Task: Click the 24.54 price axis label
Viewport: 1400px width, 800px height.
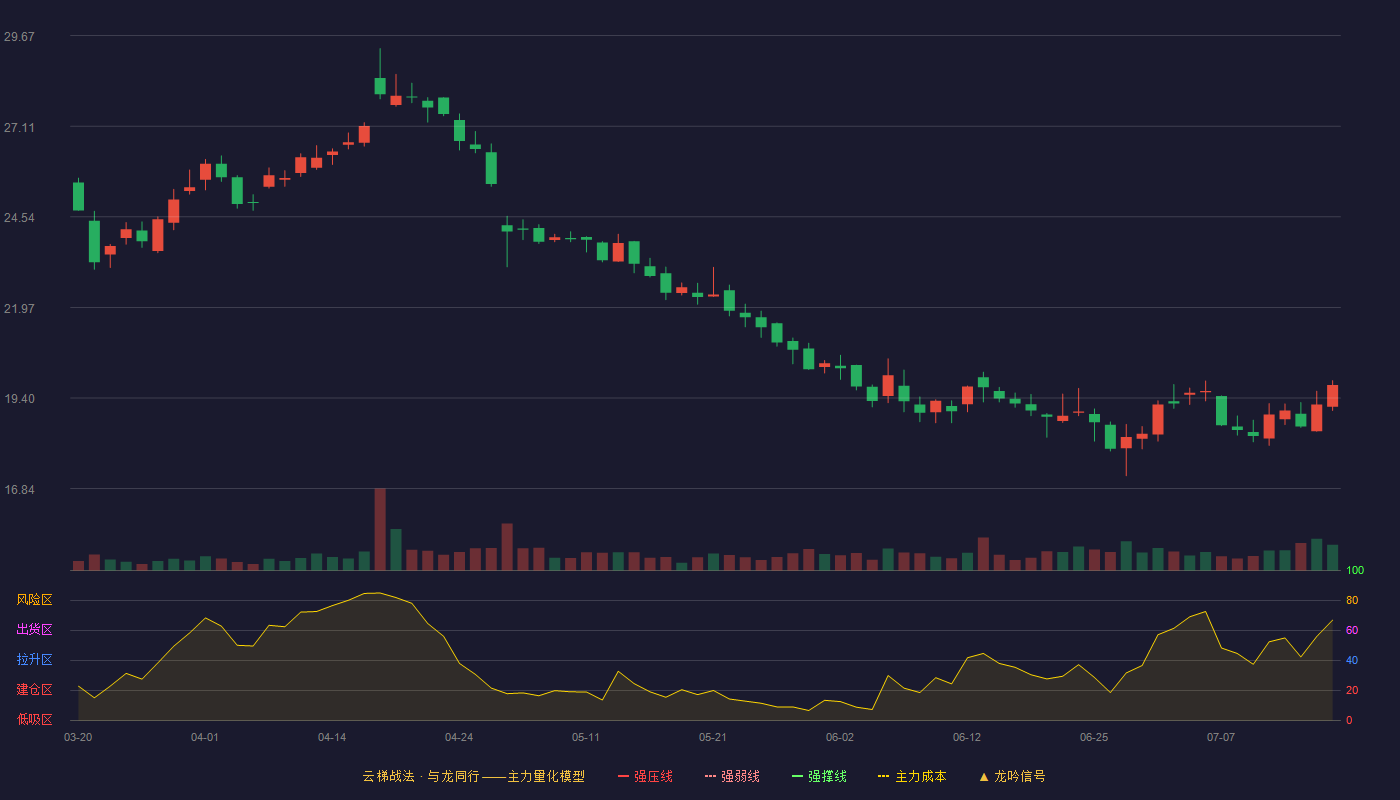Action: [19, 217]
